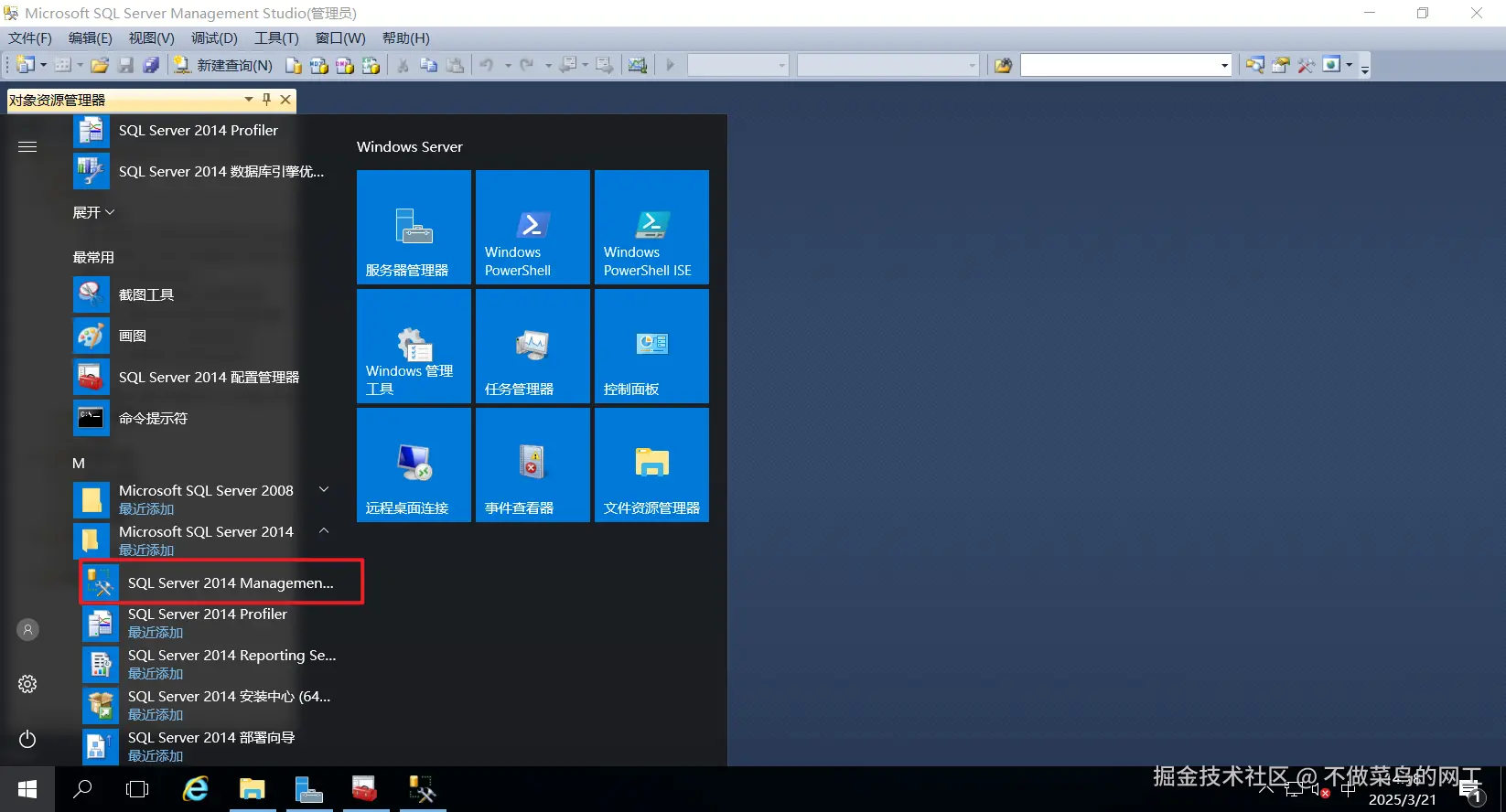The image size is (1506, 812).
Task: Click the Object Explorer Details search-window icon
Action: coord(1255,65)
